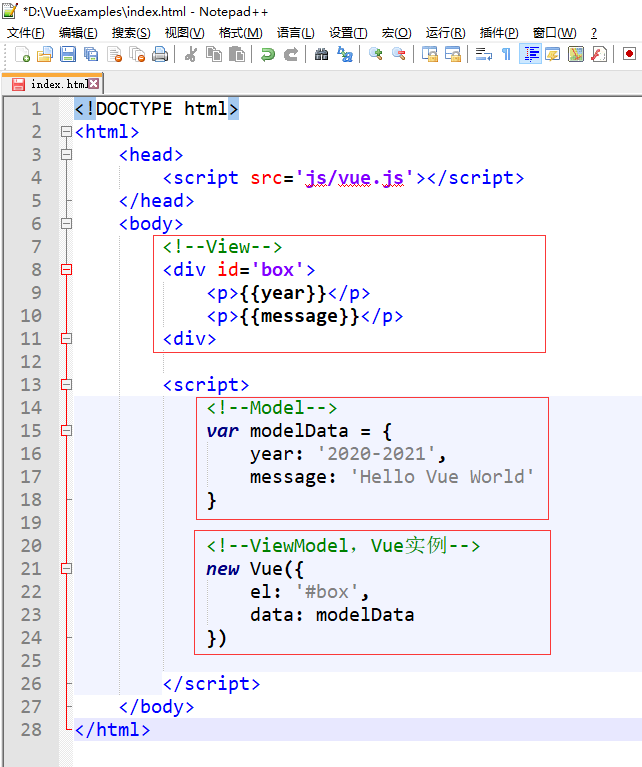Click the 'data: modelData' line

pyautogui.click(x=332, y=614)
